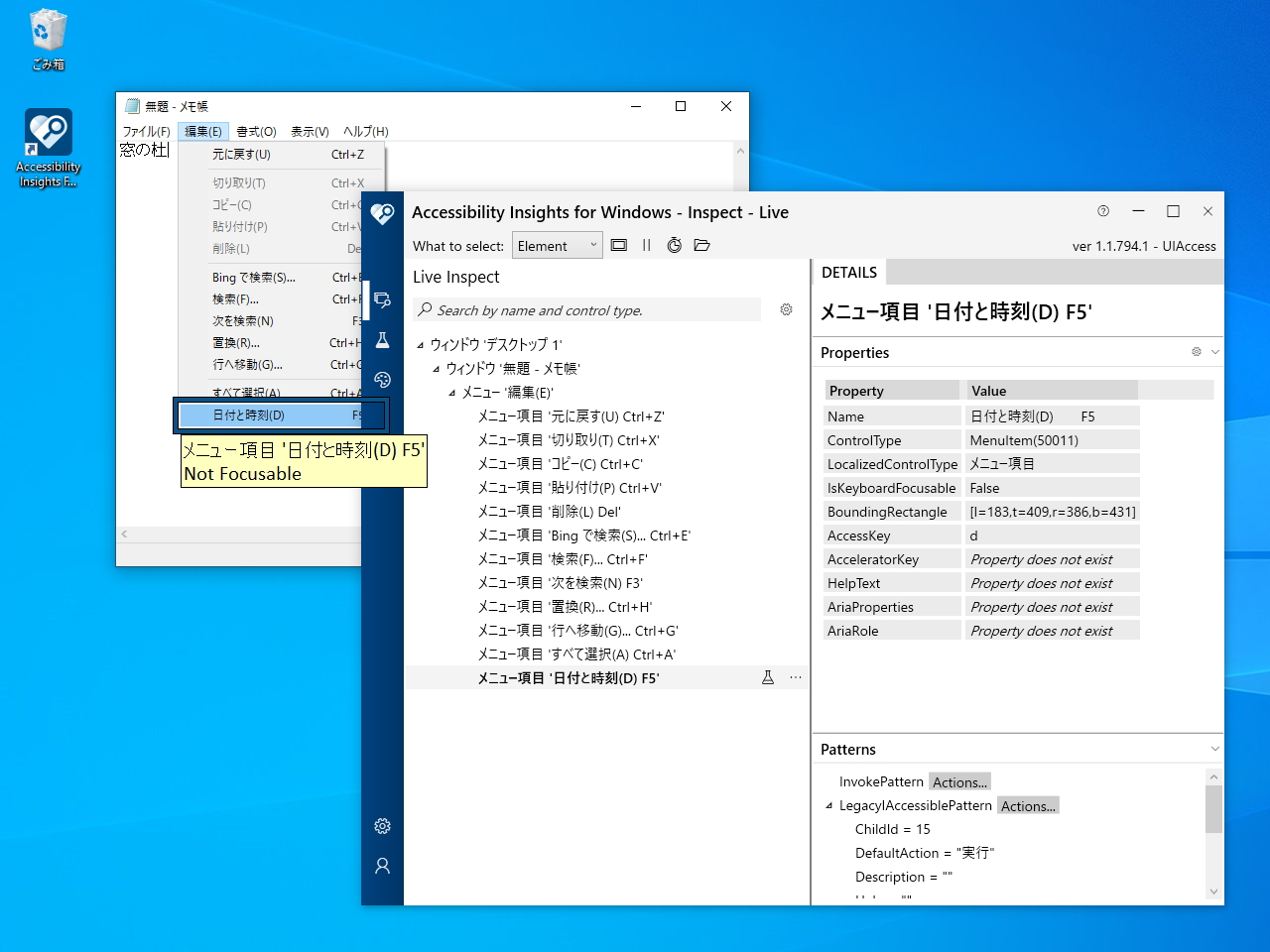
Task: Open Color Contrast view with palette icon
Action: click(x=382, y=379)
